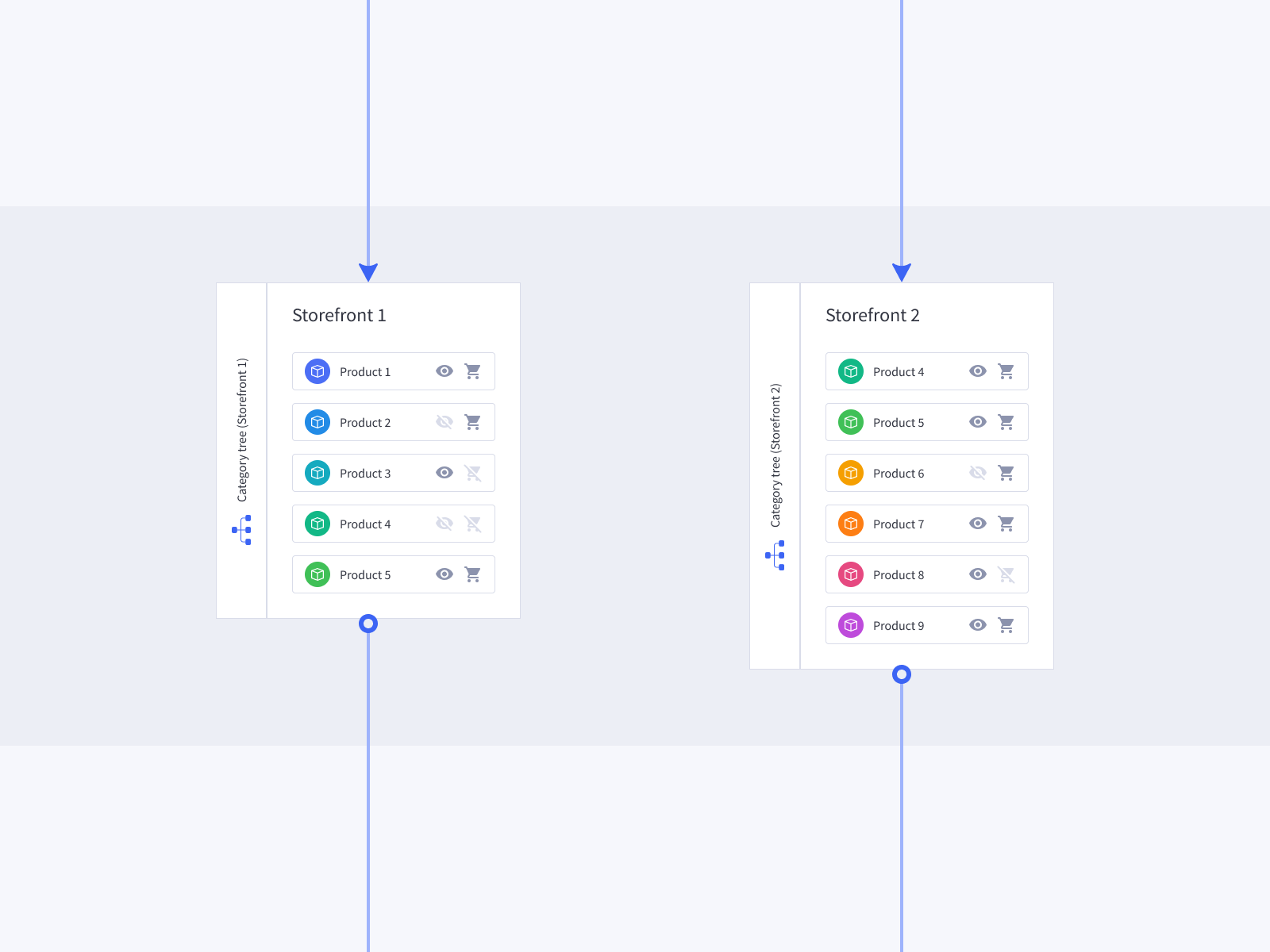Image resolution: width=1270 pixels, height=952 pixels.
Task: Expand the connection node below Storefront 1
Action: 368,624
